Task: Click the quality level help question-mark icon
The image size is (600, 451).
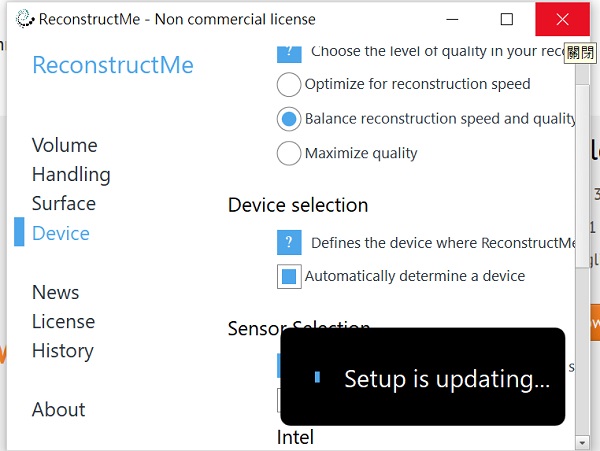Action: 289,52
